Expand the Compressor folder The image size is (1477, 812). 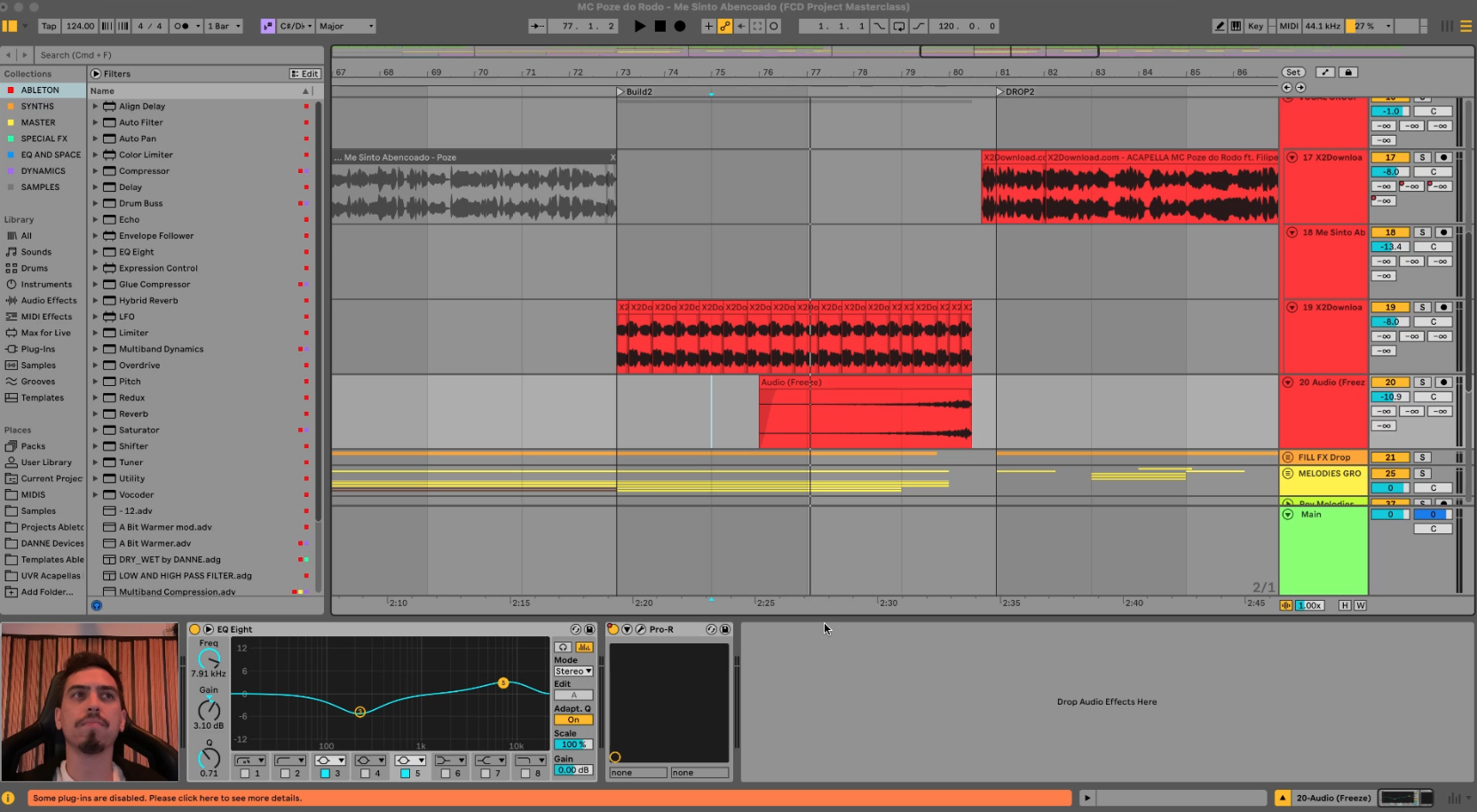pos(95,171)
